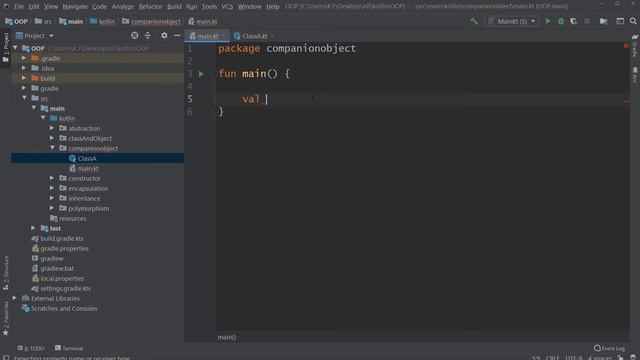
Task: Expand the test folder
Action: pos(33,228)
